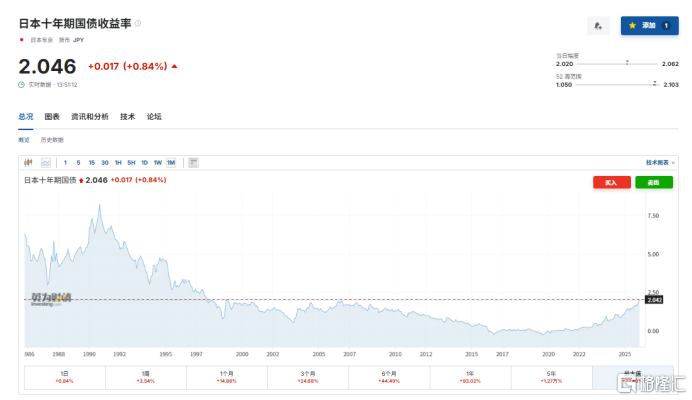692x400 pixels.
Task: Open the news display options icon
Action: (x=193, y=162)
